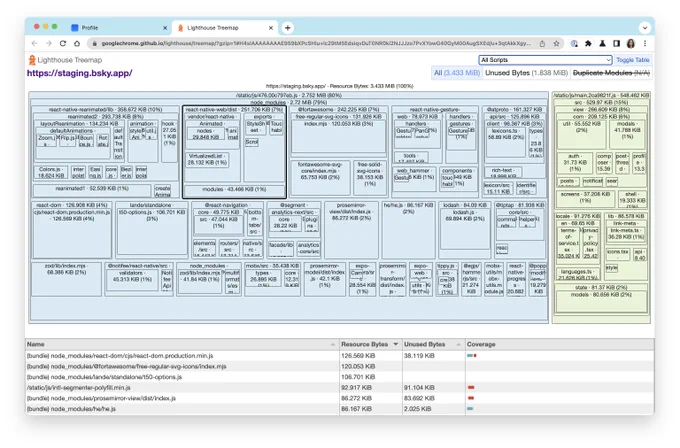Select the lande/standalone/t50-options.js table row
The height and width of the screenshot is (448, 680).
(x=340, y=377)
